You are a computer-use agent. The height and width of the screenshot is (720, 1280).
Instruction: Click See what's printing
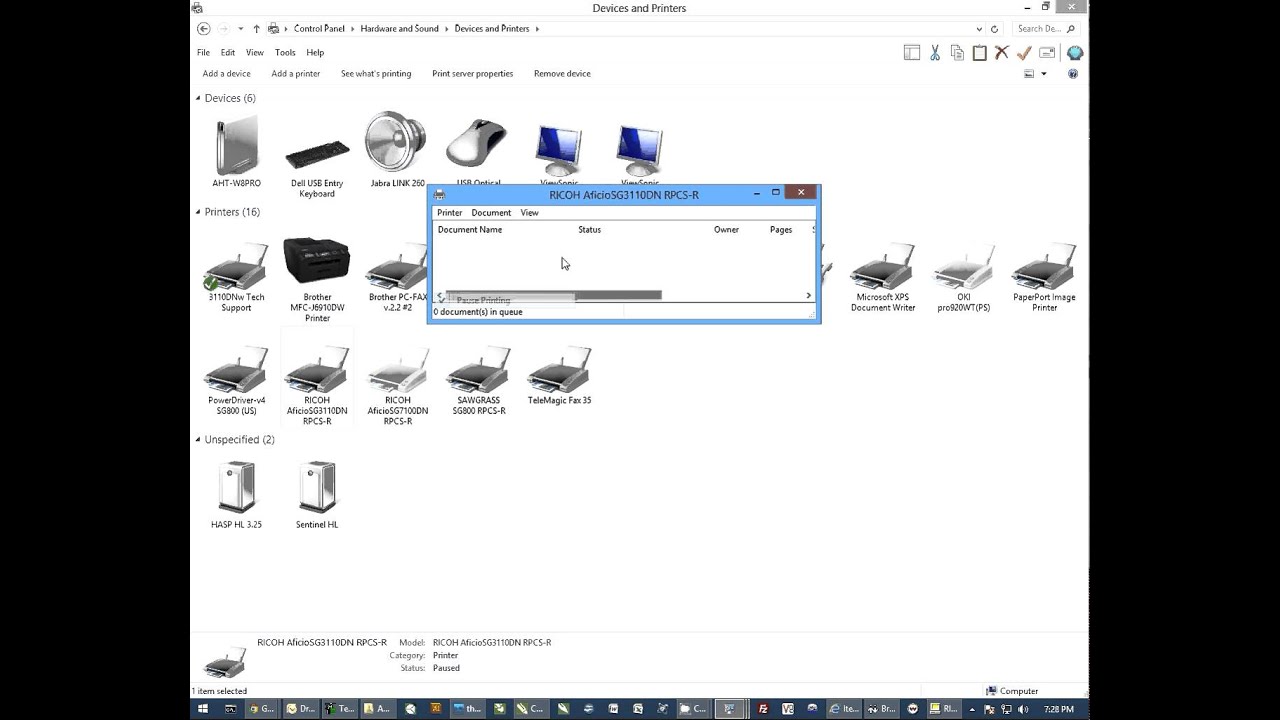[376, 74]
